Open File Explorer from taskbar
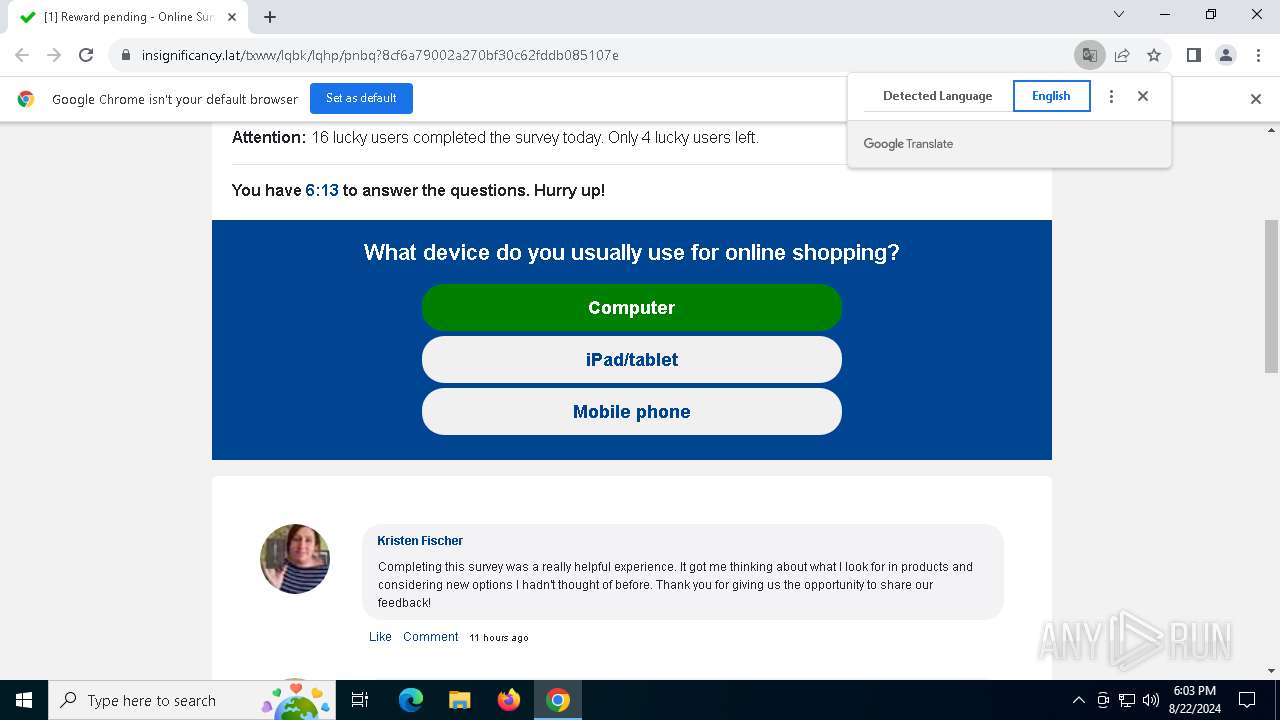Viewport: 1280px width, 720px height. [460, 700]
